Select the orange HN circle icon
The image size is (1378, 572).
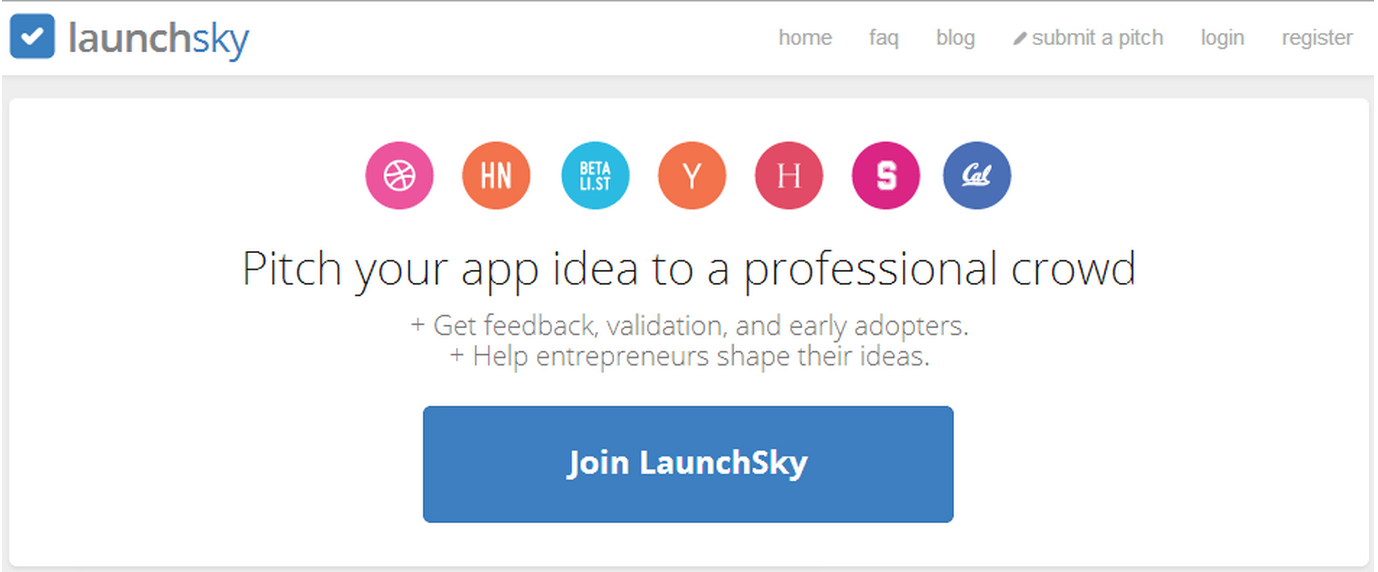(496, 176)
